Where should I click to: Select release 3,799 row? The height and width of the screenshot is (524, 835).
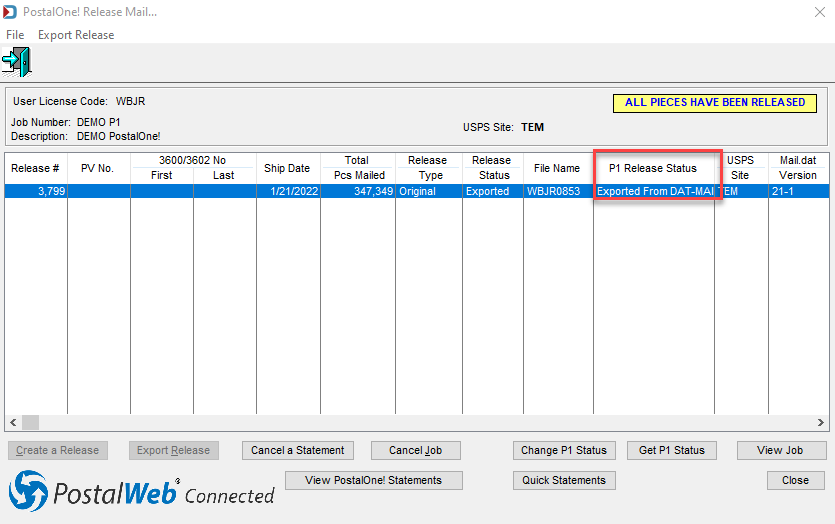coord(417,191)
